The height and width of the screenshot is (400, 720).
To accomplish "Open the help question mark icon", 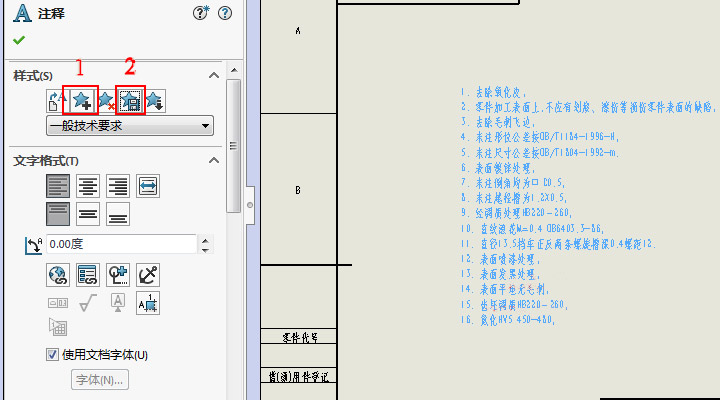I will click(225, 13).
